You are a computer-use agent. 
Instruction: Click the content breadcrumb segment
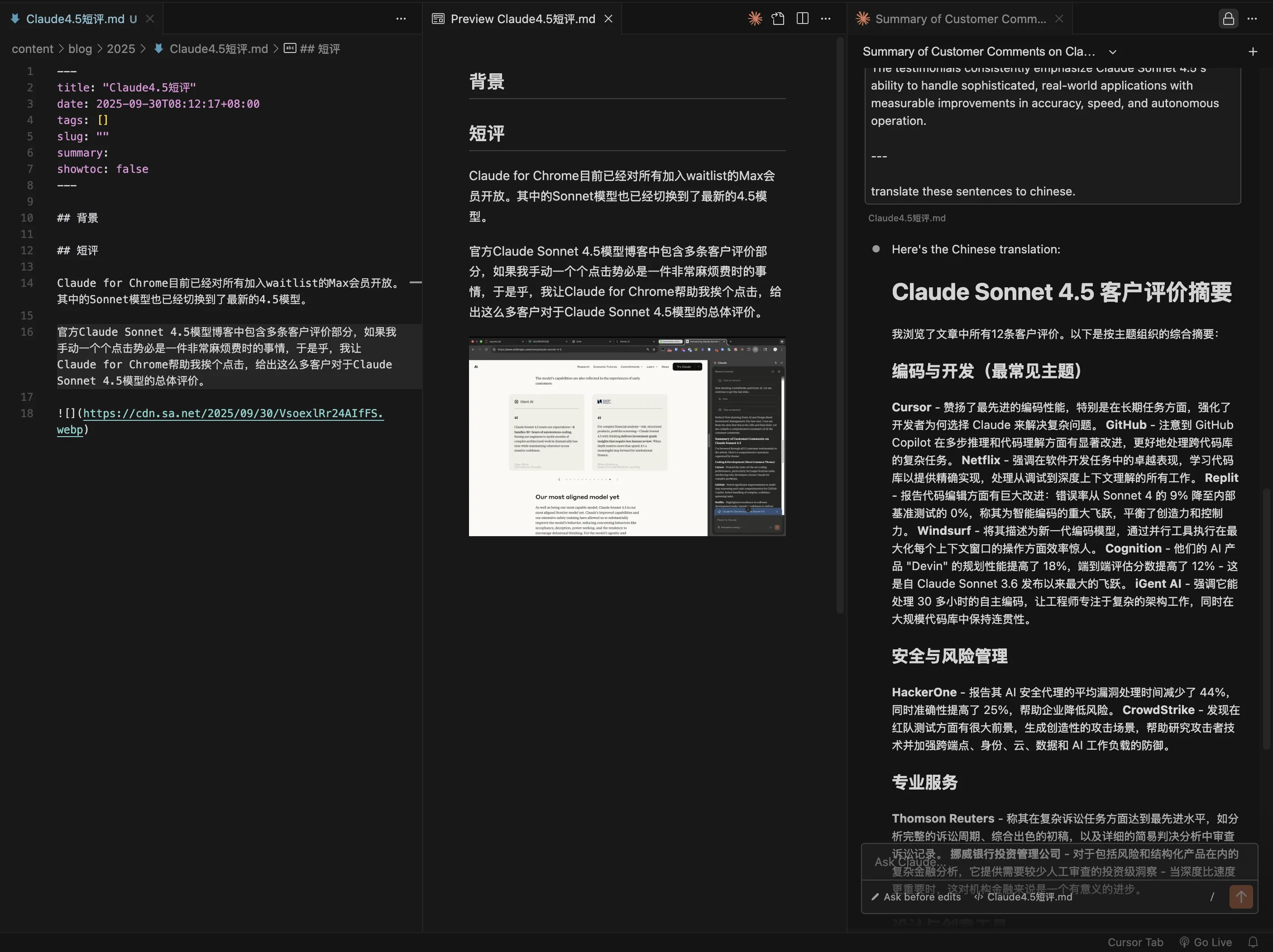32,49
